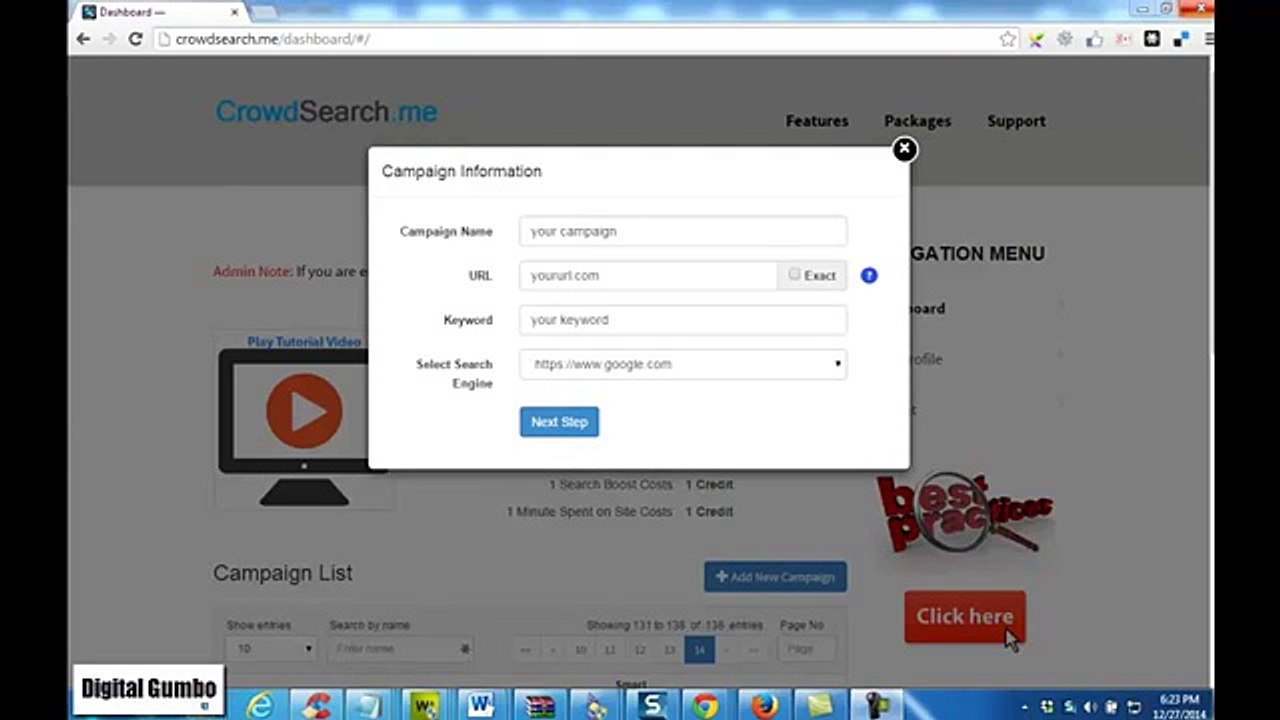1280x720 pixels.
Task: Bookmark this page with the star icon
Action: click(1007, 39)
